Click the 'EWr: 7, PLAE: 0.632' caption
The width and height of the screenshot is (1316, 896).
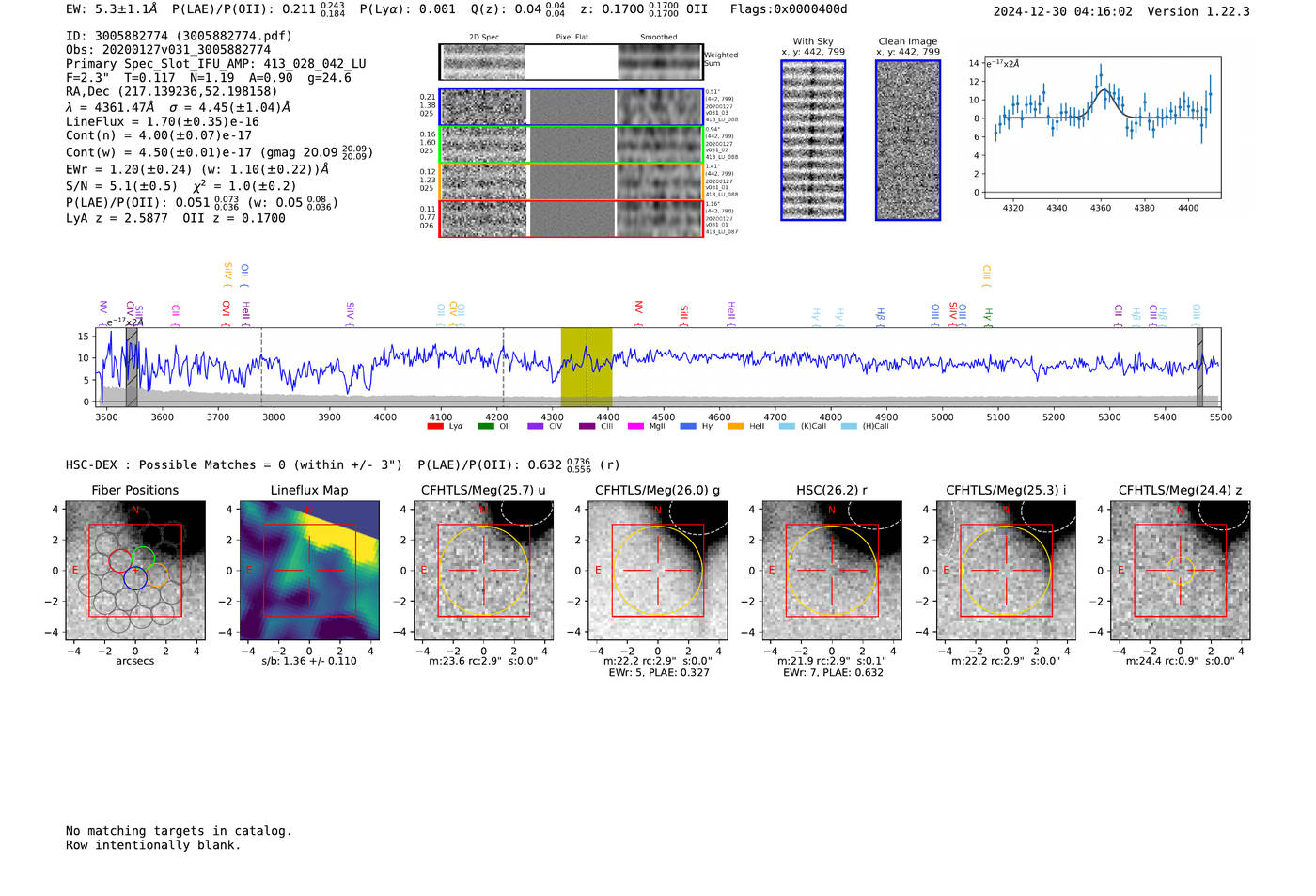pos(833,673)
